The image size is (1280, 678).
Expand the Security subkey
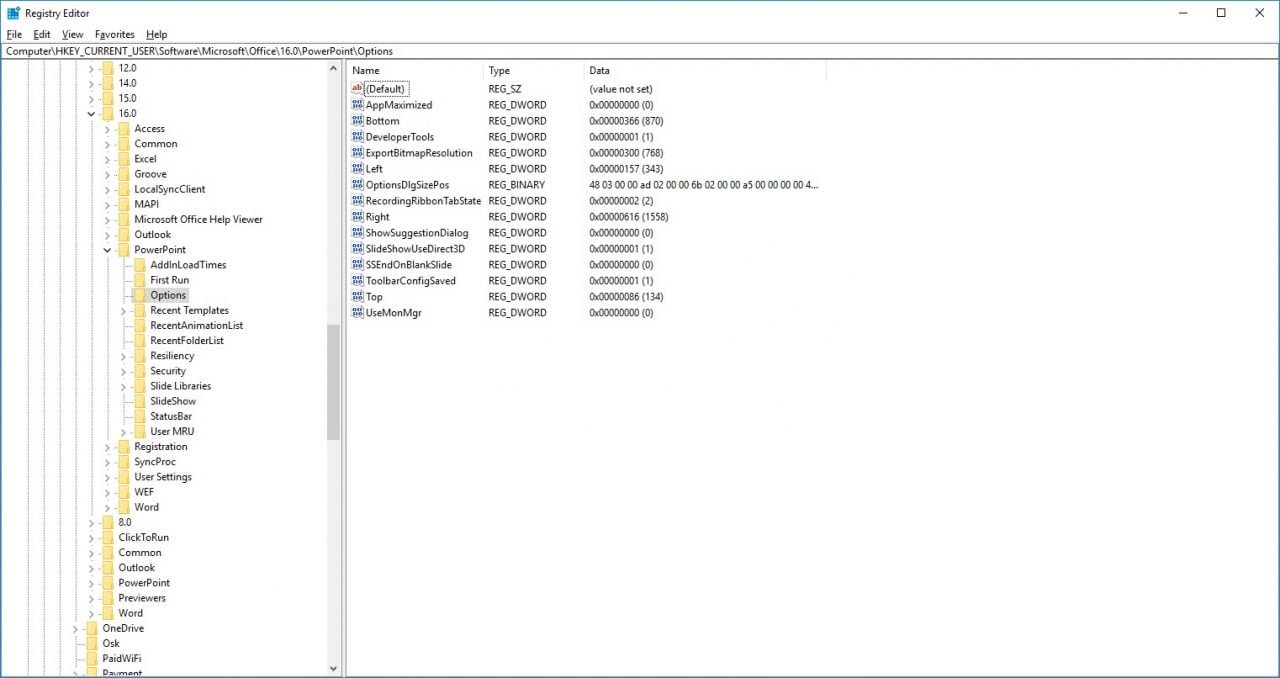123,371
